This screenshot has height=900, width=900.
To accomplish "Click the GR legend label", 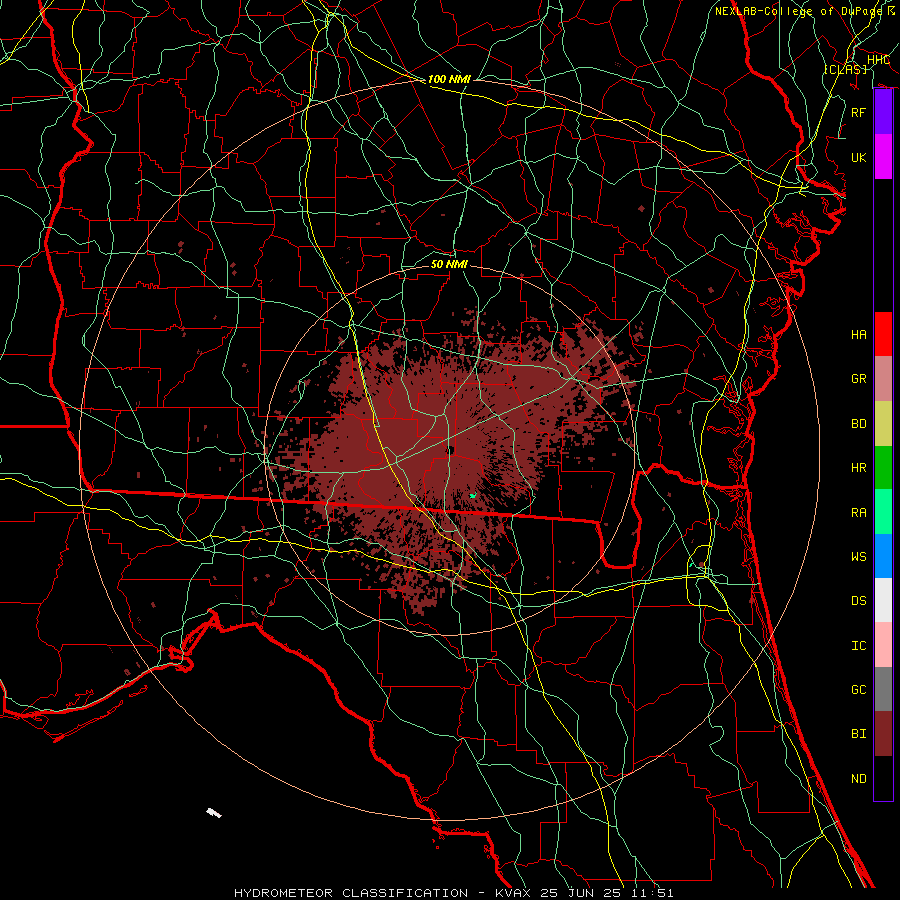I will (x=858, y=379).
